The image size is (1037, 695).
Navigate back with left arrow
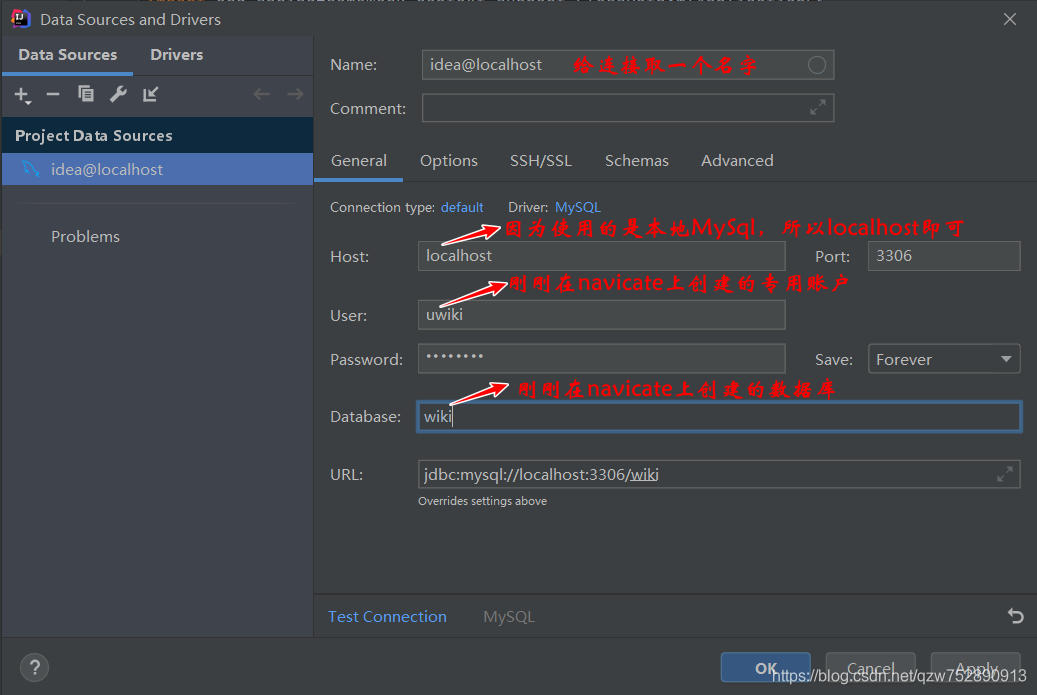[262, 94]
